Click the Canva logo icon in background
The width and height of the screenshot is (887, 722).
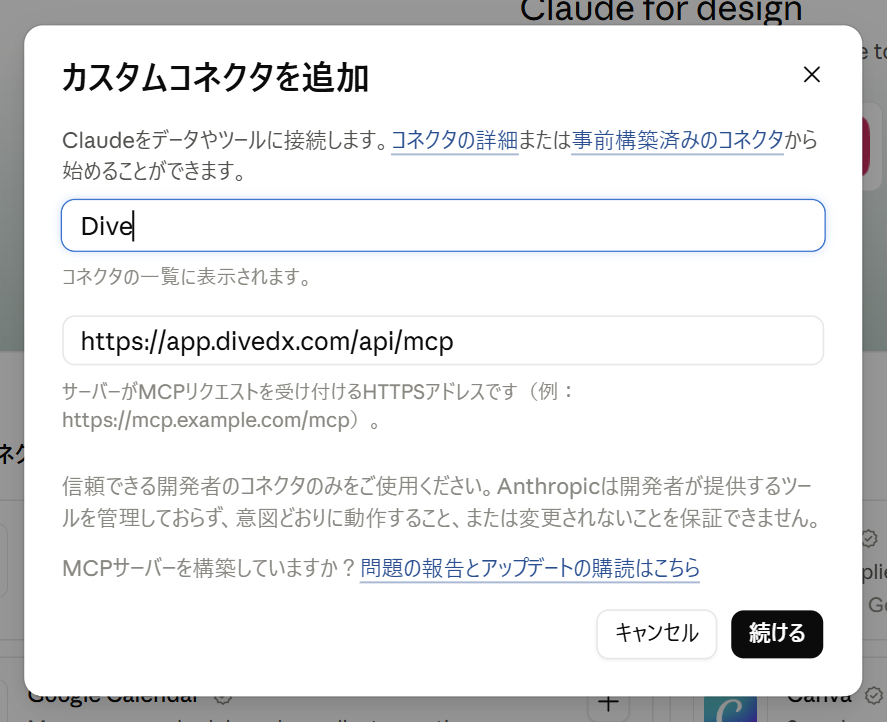(x=730, y=709)
